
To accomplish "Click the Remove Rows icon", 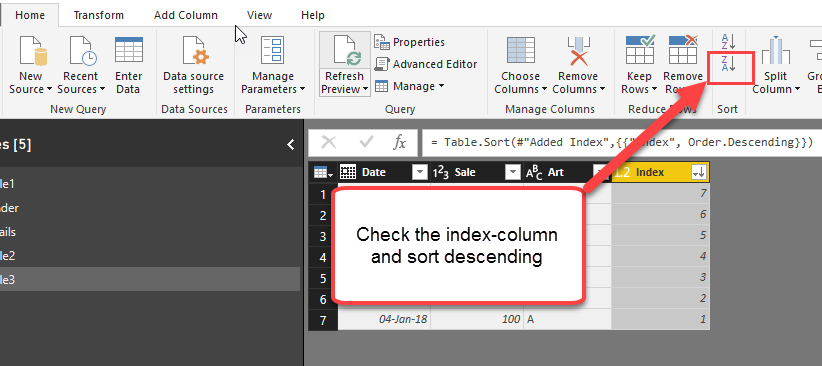I will [x=683, y=50].
